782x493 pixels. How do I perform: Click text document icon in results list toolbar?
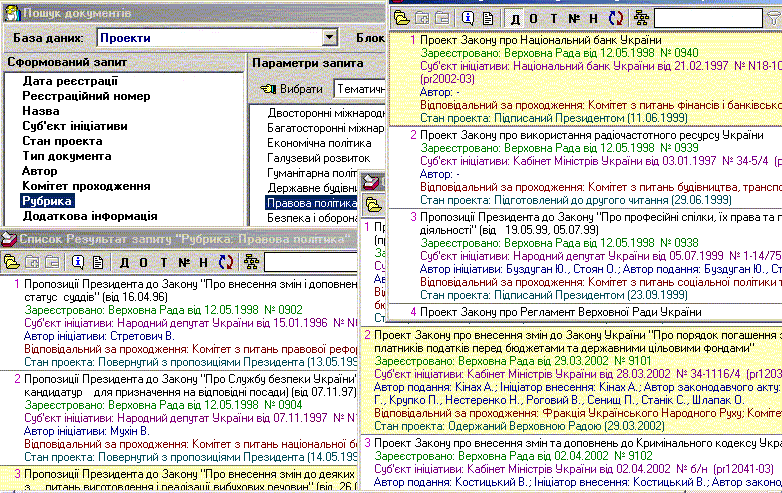click(x=98, y=262)
